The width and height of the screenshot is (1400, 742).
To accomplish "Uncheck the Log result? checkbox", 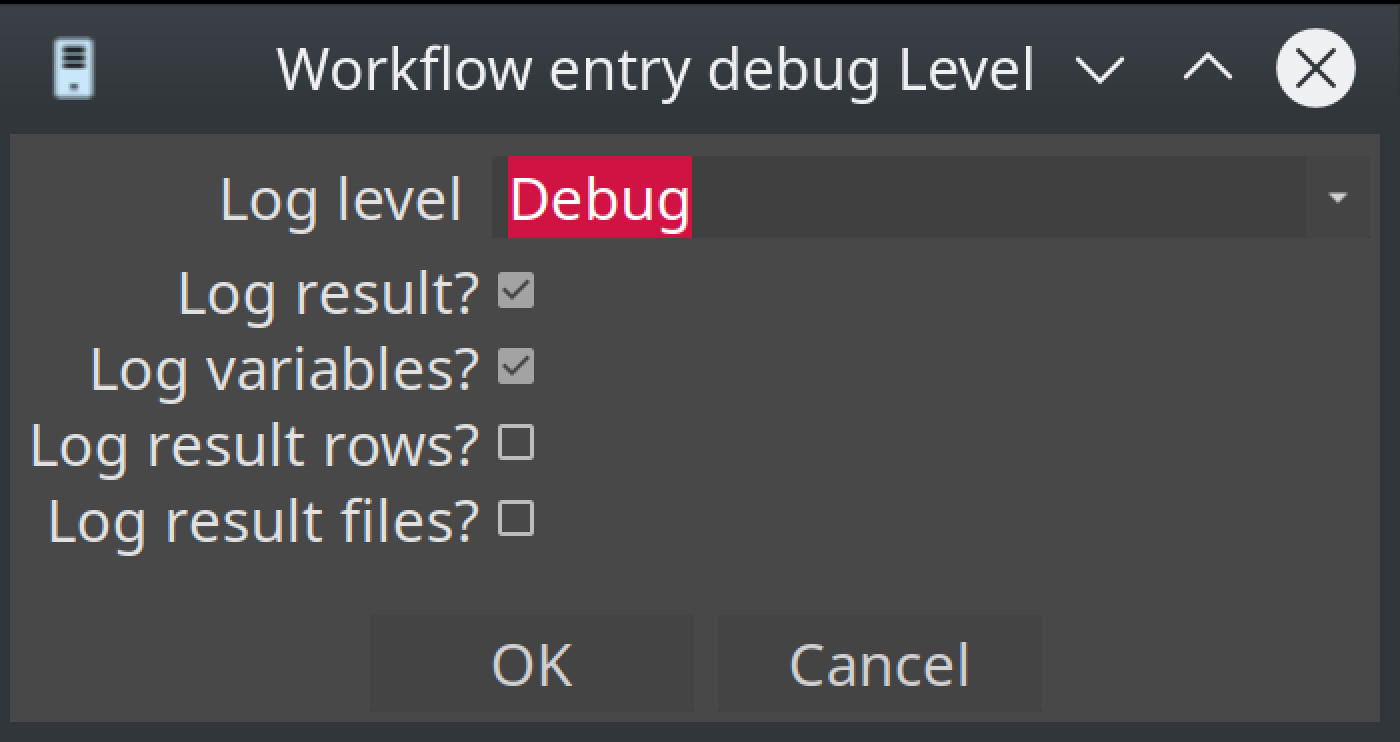I will (x=516, y=292).
